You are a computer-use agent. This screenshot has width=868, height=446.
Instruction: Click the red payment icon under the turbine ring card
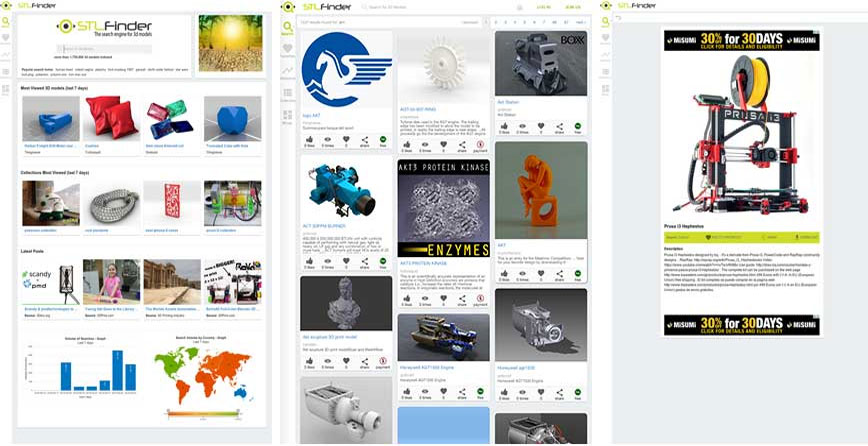pyautogui.click(x=480, y=144)
